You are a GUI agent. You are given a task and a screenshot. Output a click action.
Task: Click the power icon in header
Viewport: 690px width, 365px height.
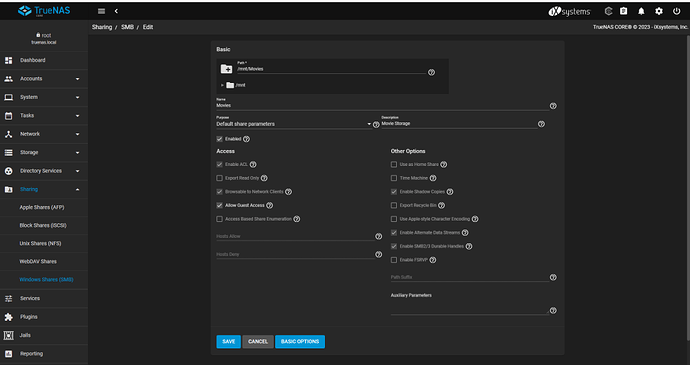pyautogui.click(x=676, y=11)
